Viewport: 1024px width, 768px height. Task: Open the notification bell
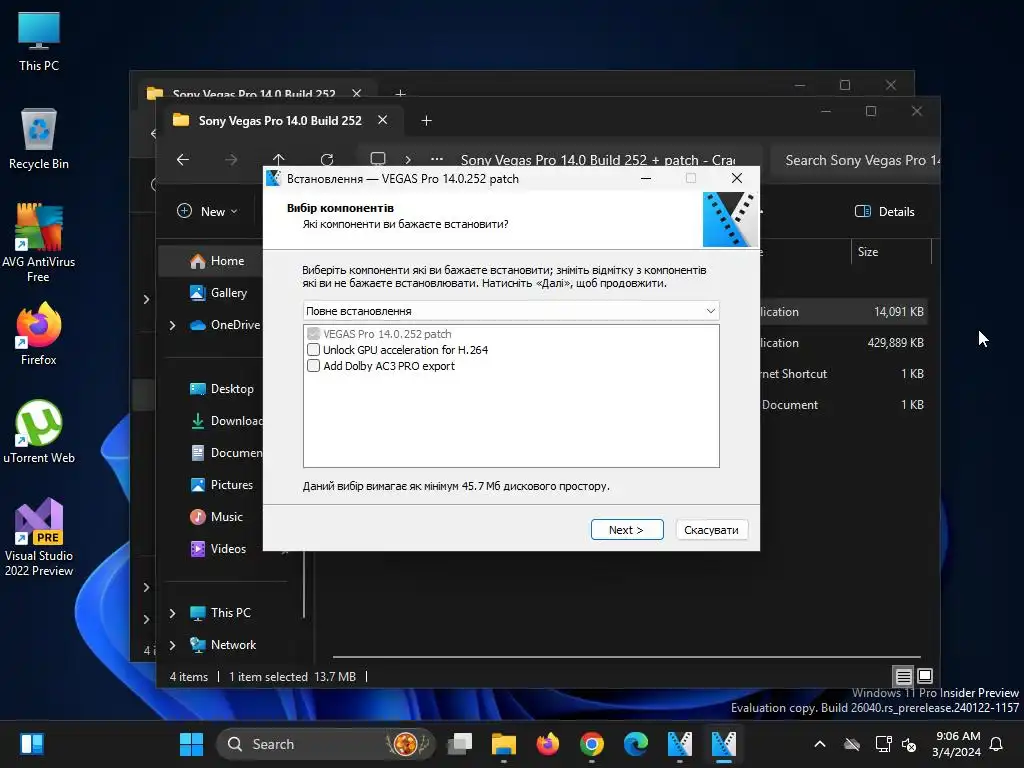(997, 744)
